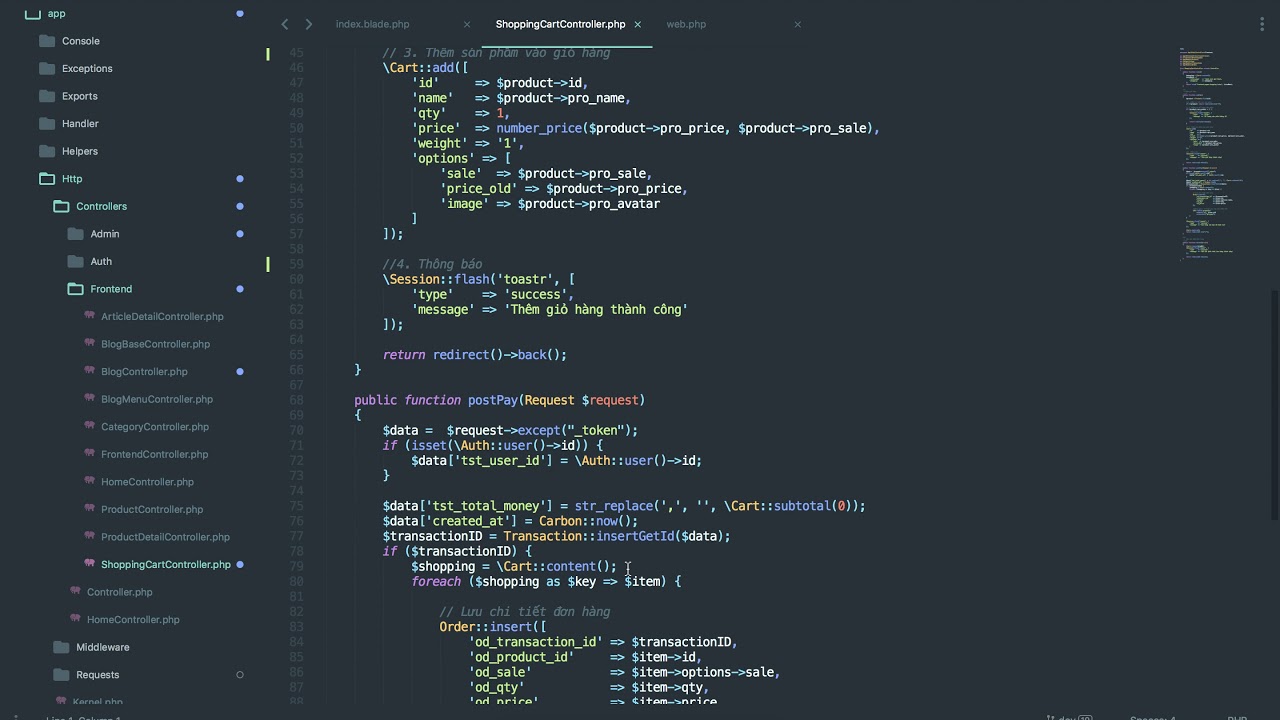Click line number 77 in the gutter
Viewport: 1280px width, 720px height.
point(296,536)
